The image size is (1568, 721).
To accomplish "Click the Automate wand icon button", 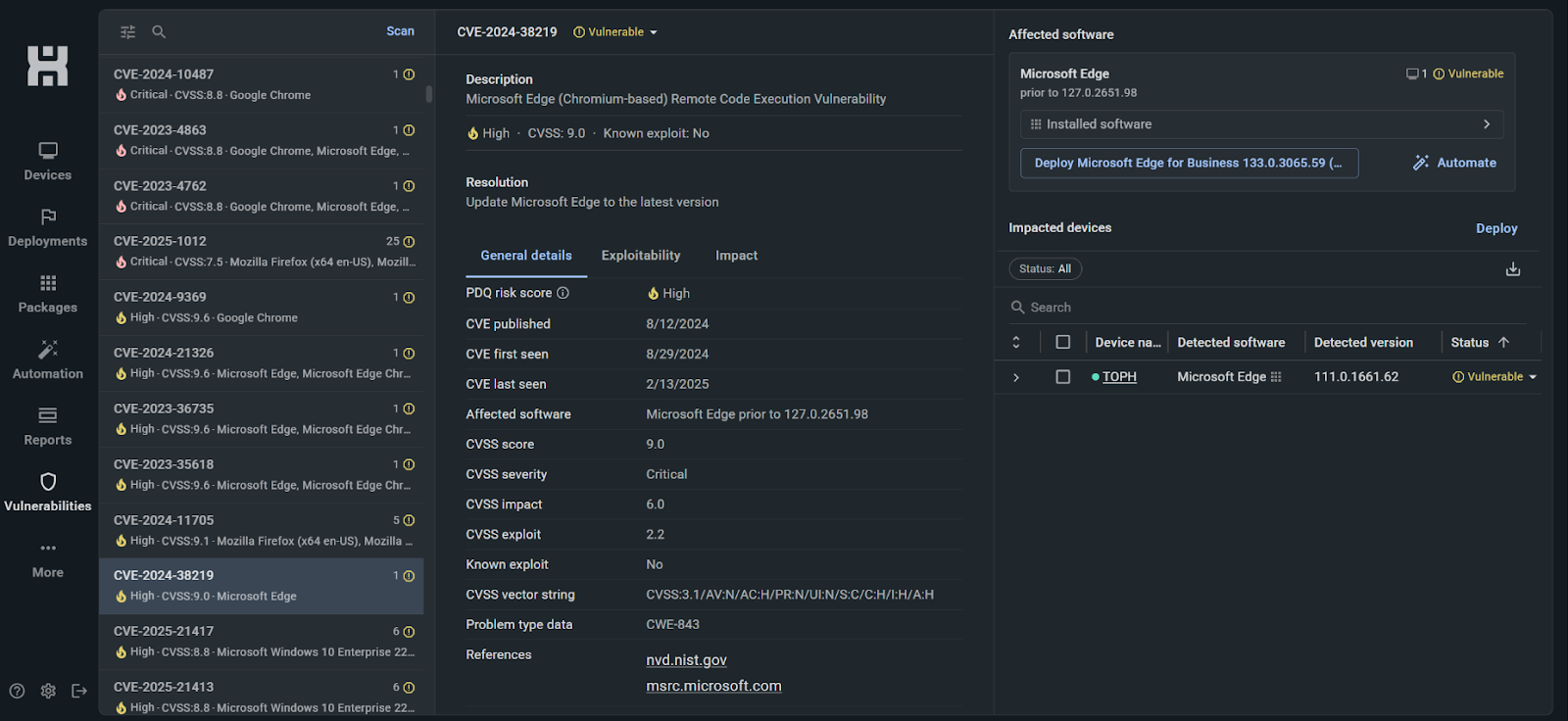I will click(1454, 163).
